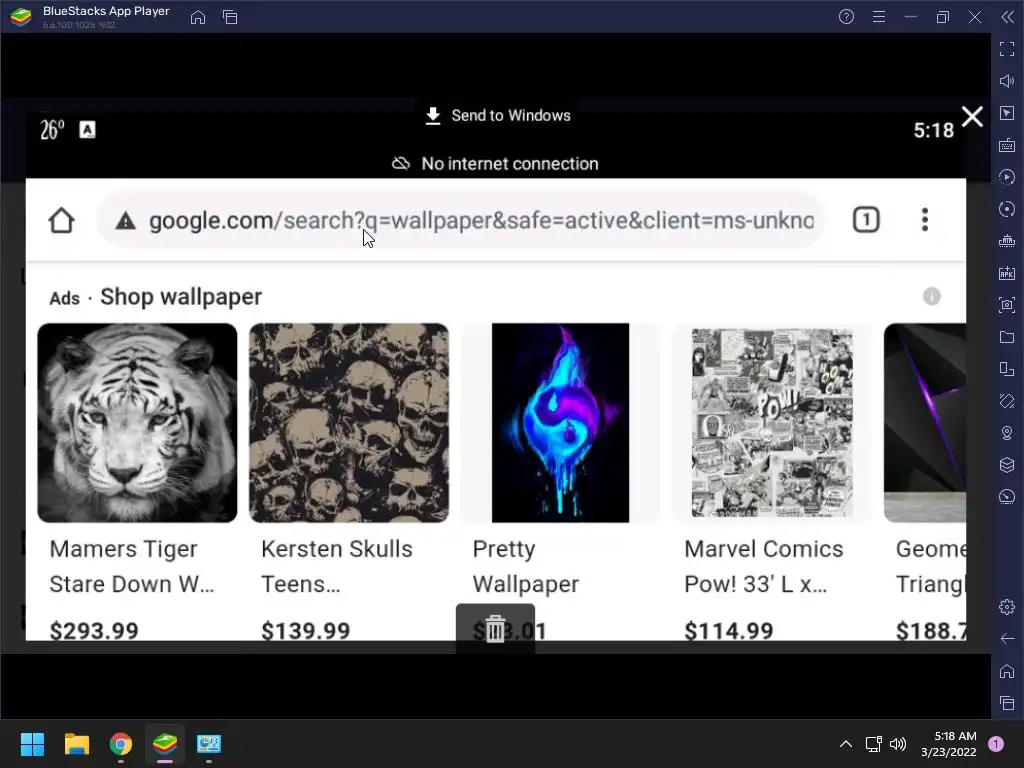This screenshot has width=1024, height=768.
Task: Open the geometric triangle wallpaper thumbnail
Action: pyautogui.click(x=925, y=423)
